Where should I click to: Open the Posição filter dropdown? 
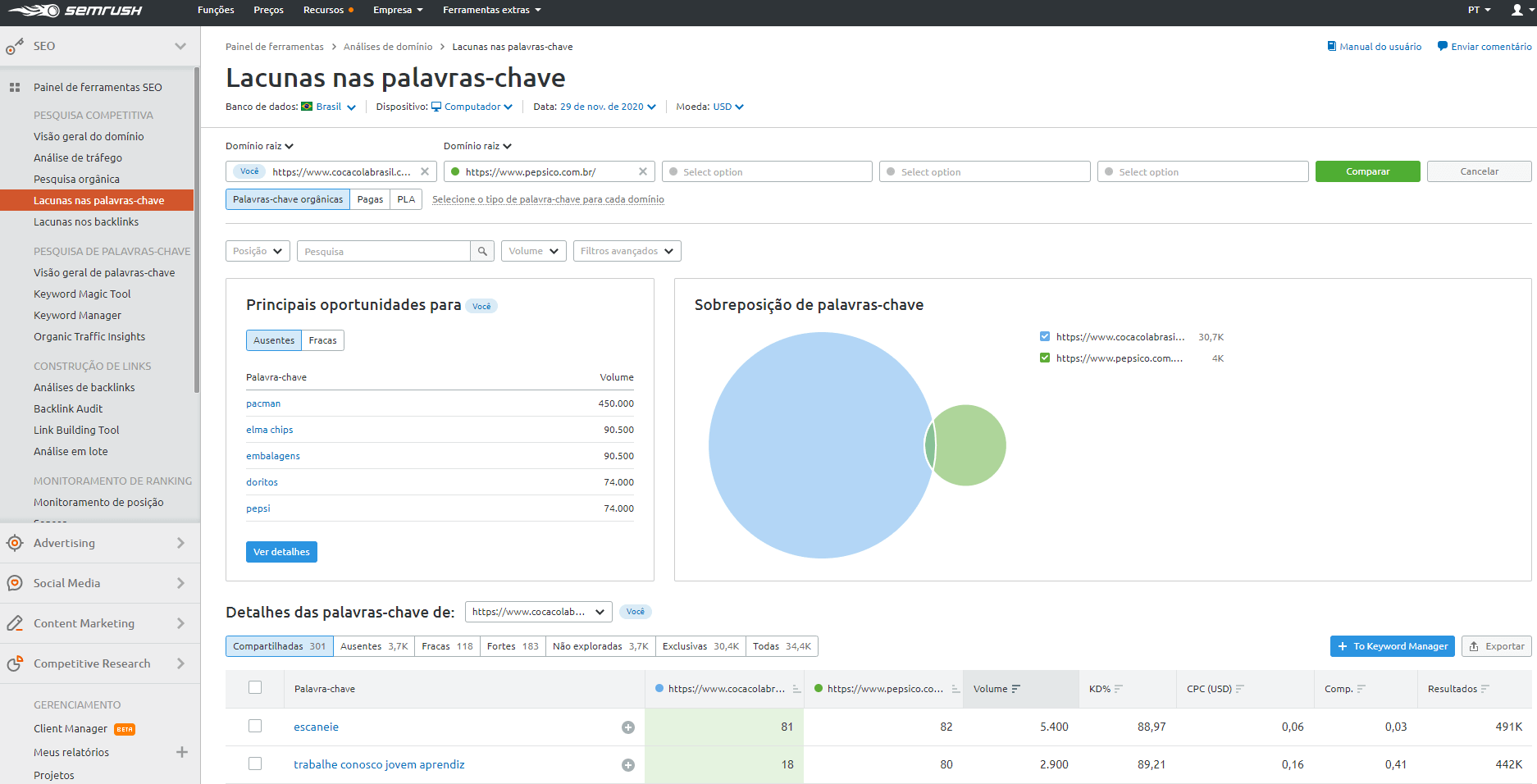[x=258, y=251]
